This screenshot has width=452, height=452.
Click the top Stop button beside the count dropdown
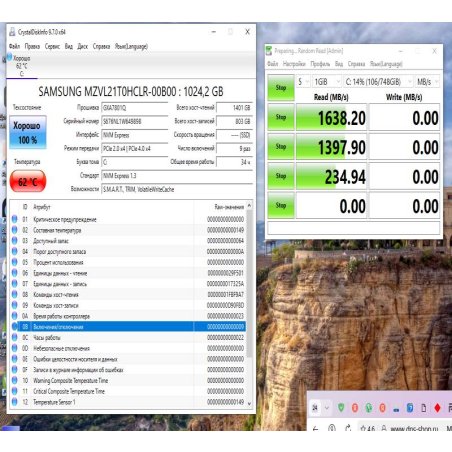coord(281,88)
